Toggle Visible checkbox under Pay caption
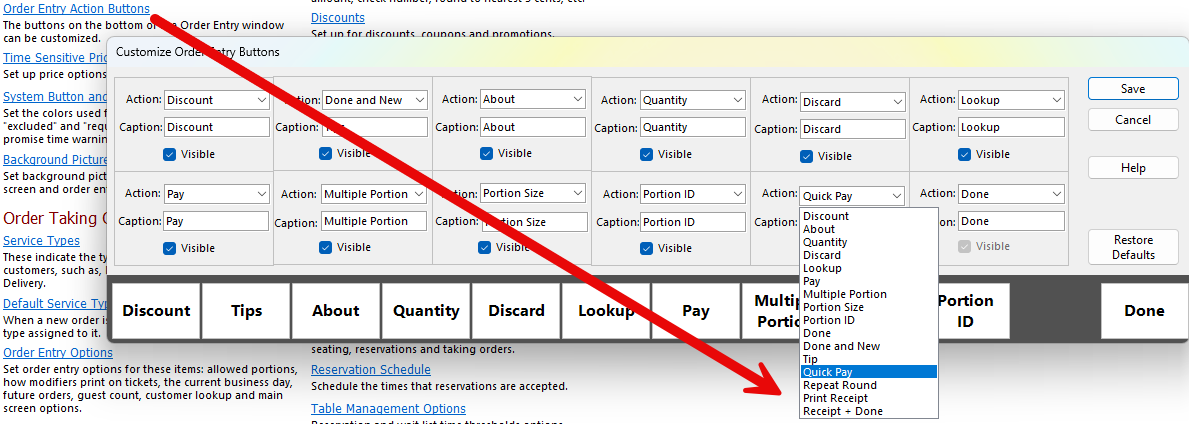Image resolution: width=1189 pixels, height=424 pixels. click(170, 248)
